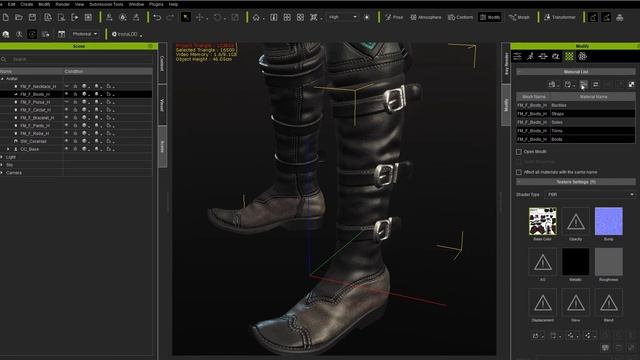Toggle visibility of CC_Base row

[67, 149]
